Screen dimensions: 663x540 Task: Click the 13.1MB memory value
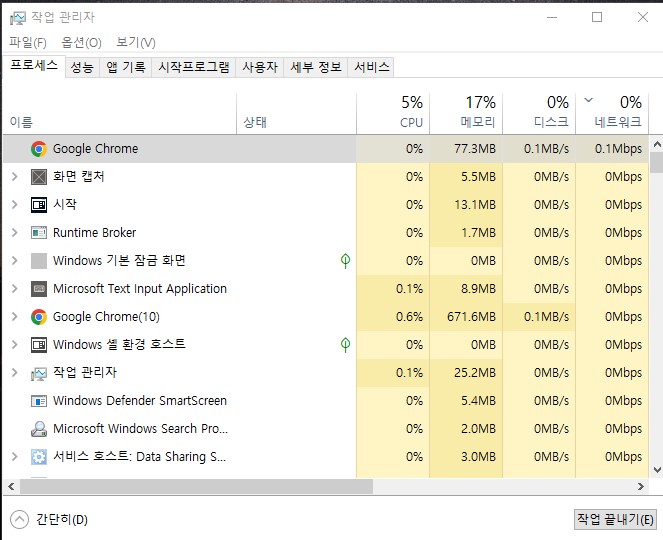(x=475, y=205)
